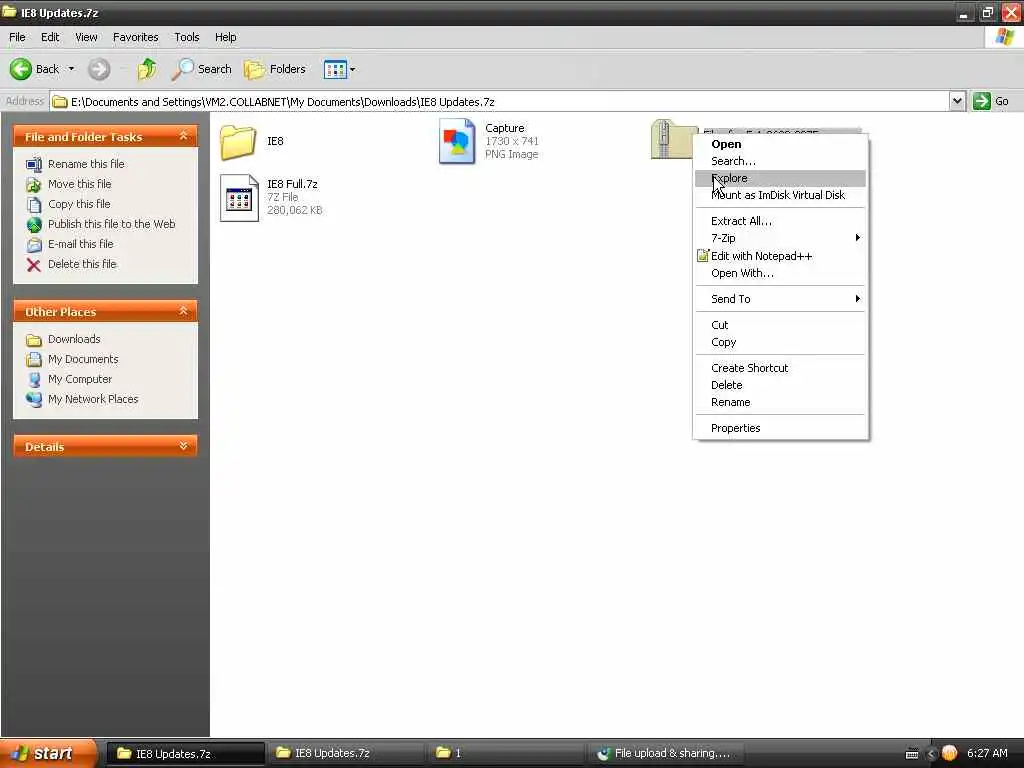The width and height of the screenshot is (1024, 768).
Task: Expand the Send To submenu
Action: 780,299
